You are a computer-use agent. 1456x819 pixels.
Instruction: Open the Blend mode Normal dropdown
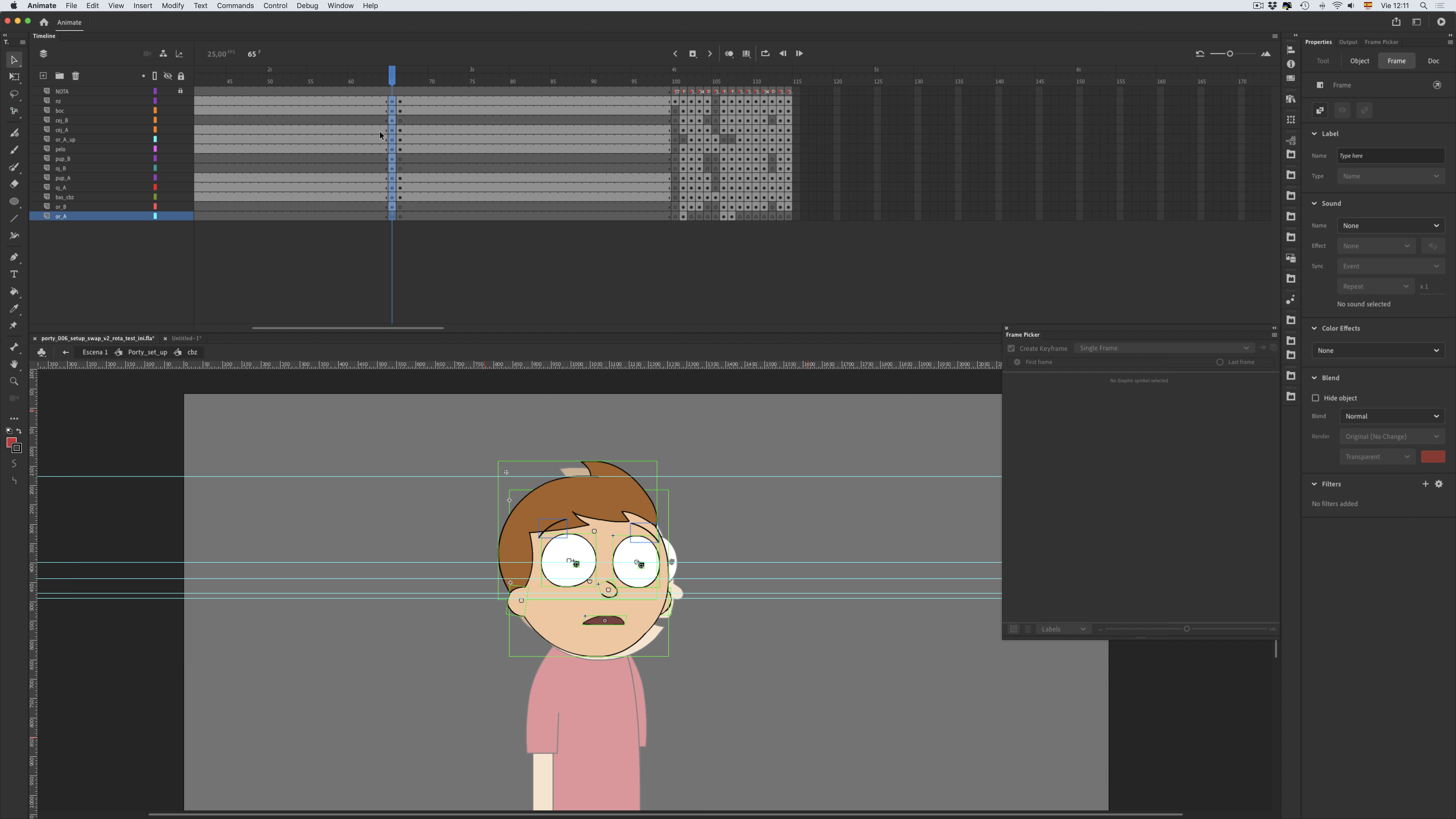(1392, 416)
